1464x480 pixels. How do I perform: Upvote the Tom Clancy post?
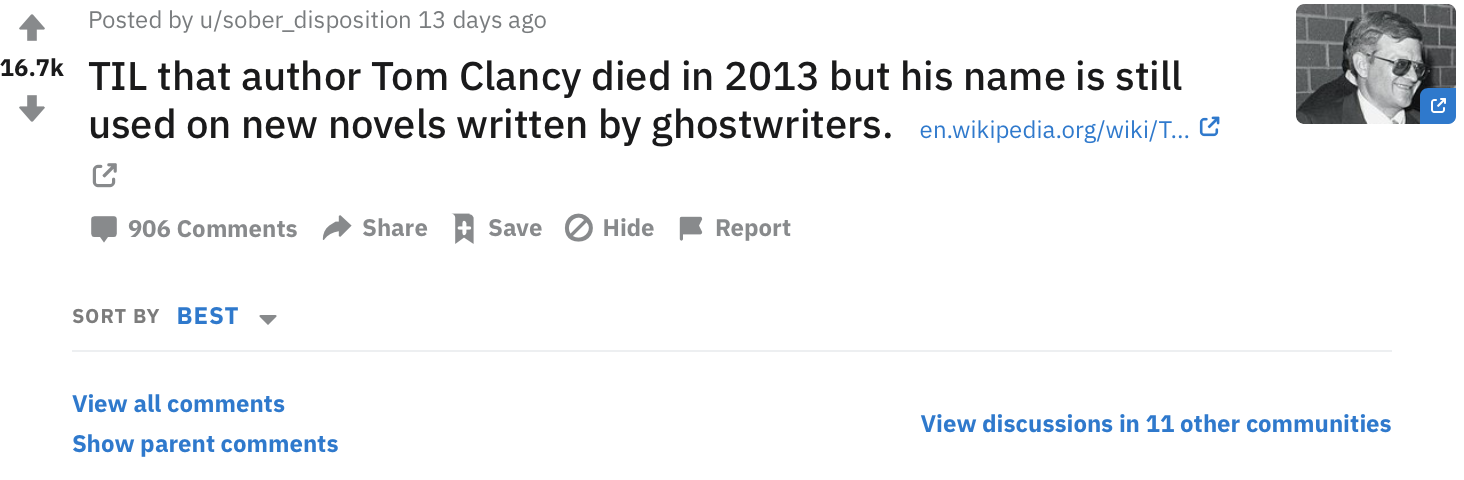tap(32, 29)
